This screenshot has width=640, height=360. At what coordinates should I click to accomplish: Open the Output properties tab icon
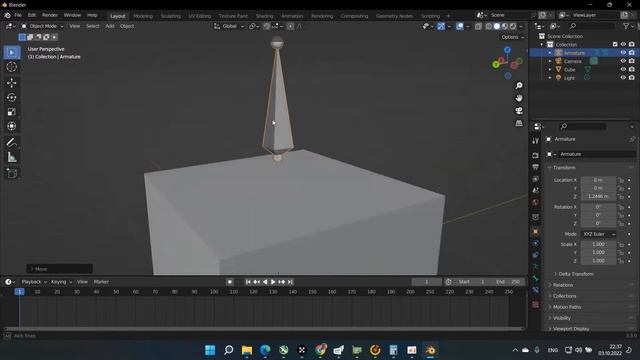pos(536,167)
